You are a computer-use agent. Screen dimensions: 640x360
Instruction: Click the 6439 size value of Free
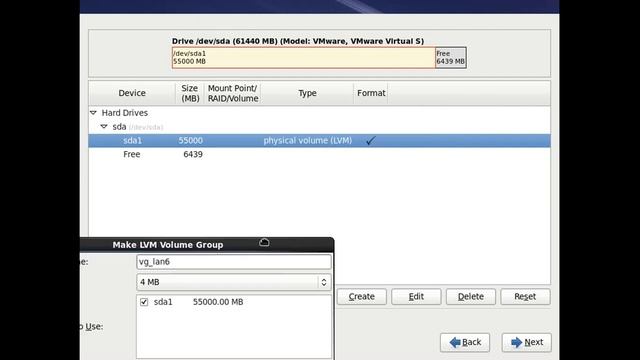[193, 154]
